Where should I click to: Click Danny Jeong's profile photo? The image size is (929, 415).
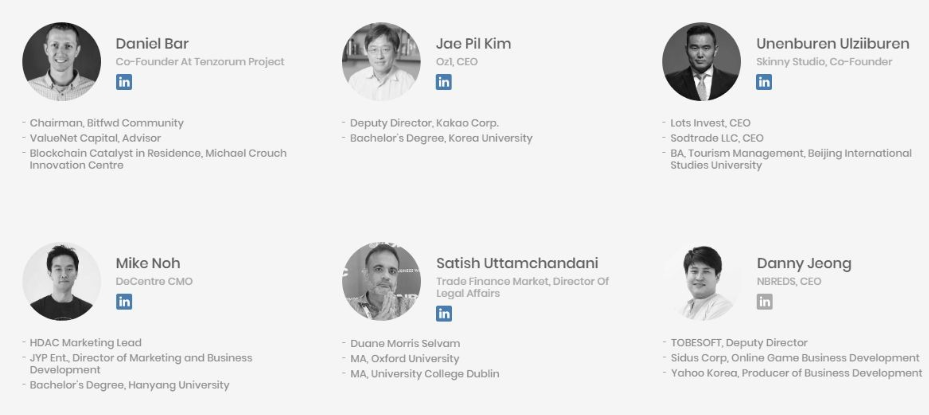pyautogui.click(x=701, y=282)
